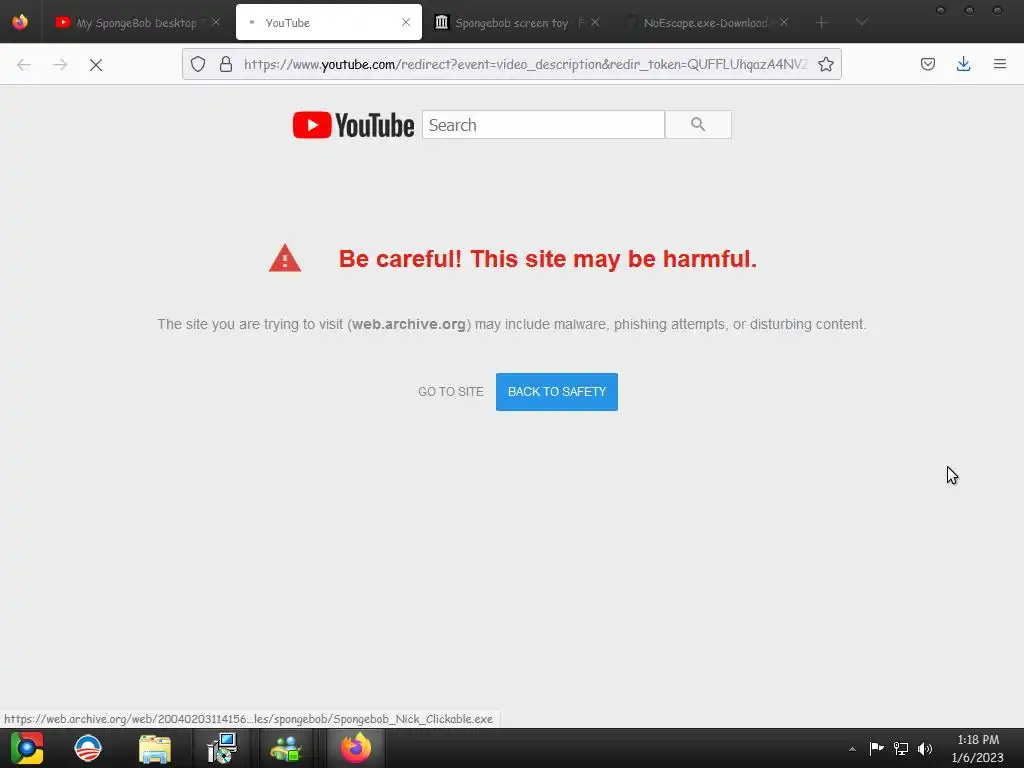Image resolution: width=1024 pixels, height=768 pixels.
Task: Click the address bar with the YouTube redirect URL
Action: click(526, 64)
